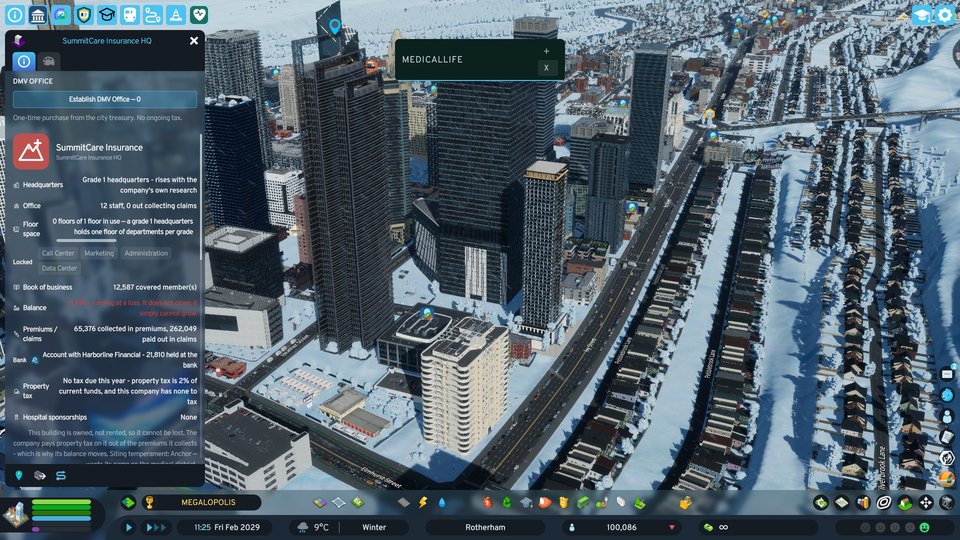Image resolution: width=960 pixels, height=540 pixels.
Task: Open the route path icon
Action: click(x=153, y=14)
